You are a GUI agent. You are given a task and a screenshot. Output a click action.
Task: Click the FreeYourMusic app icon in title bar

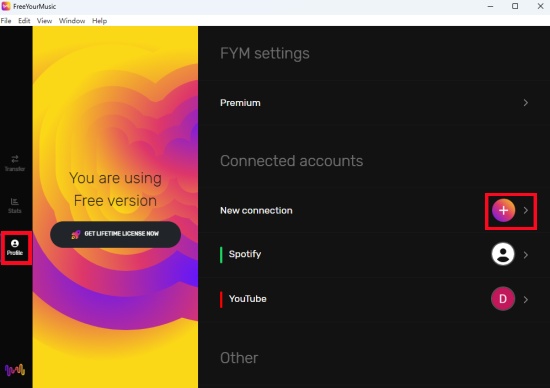click(x=6, y=6)
